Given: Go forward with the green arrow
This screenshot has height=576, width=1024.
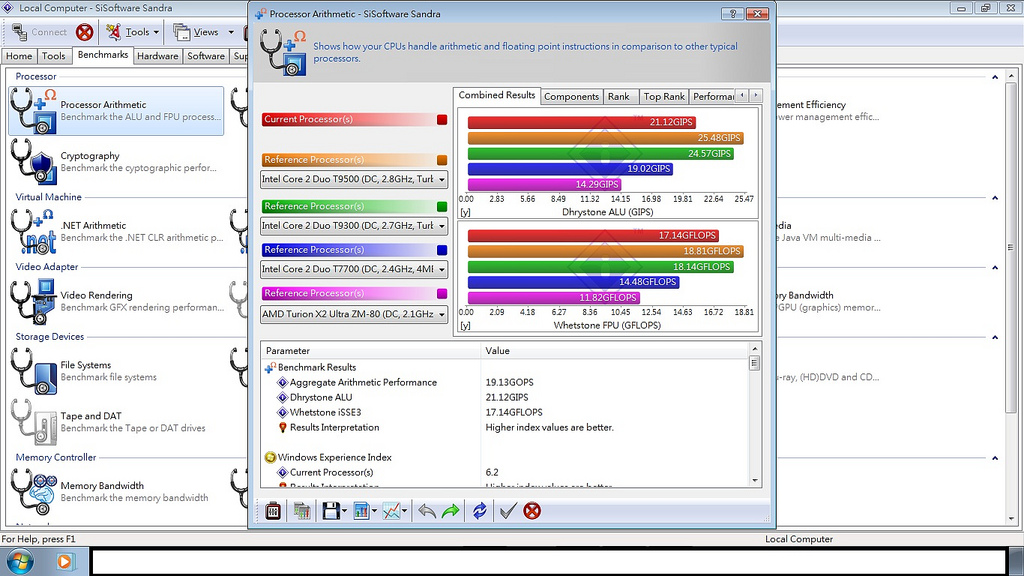Looking at the screenshot, I should pyautogui.click(x=451, y=511).
